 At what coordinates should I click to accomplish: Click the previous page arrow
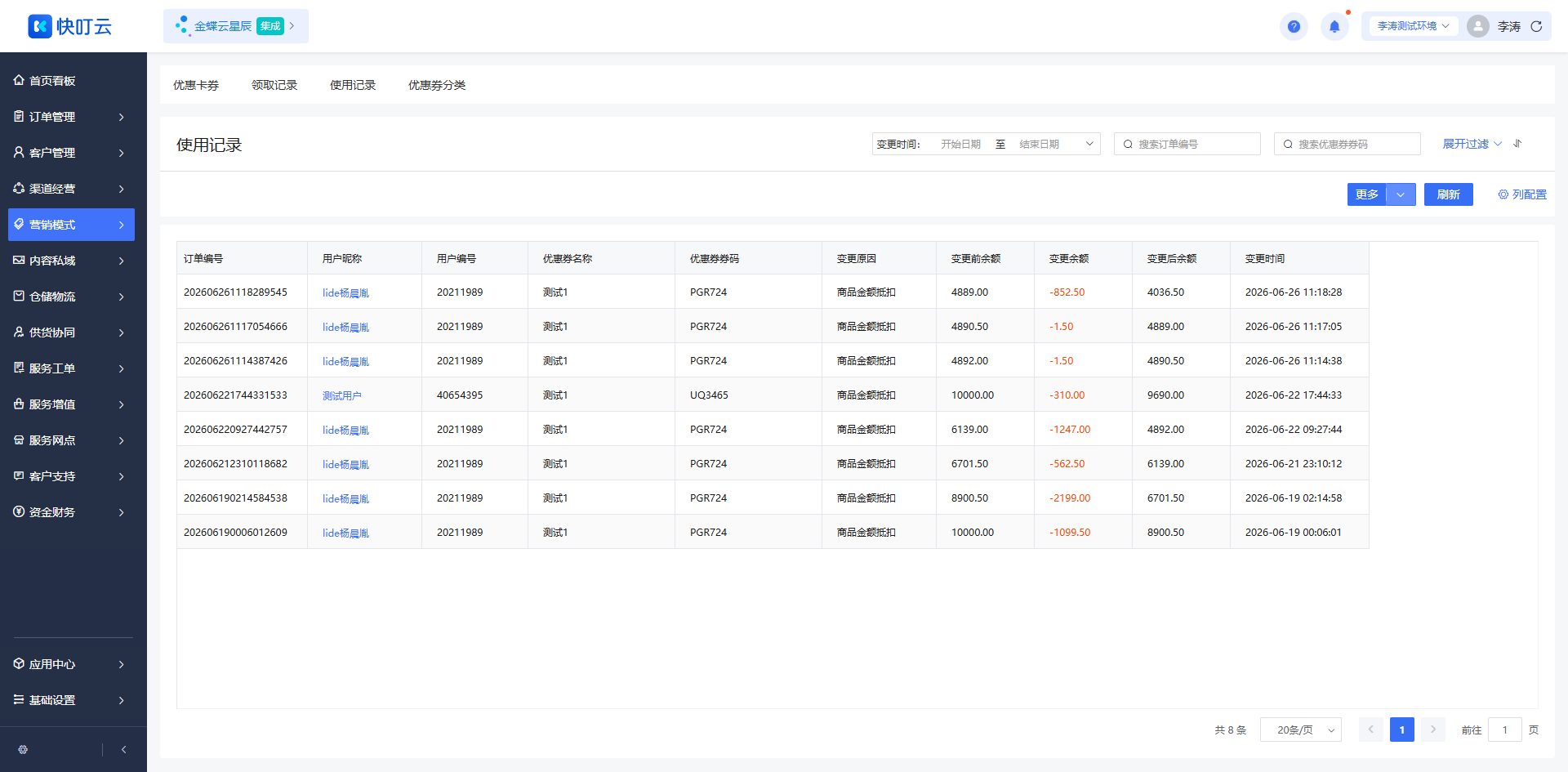tap(1370, 730)
